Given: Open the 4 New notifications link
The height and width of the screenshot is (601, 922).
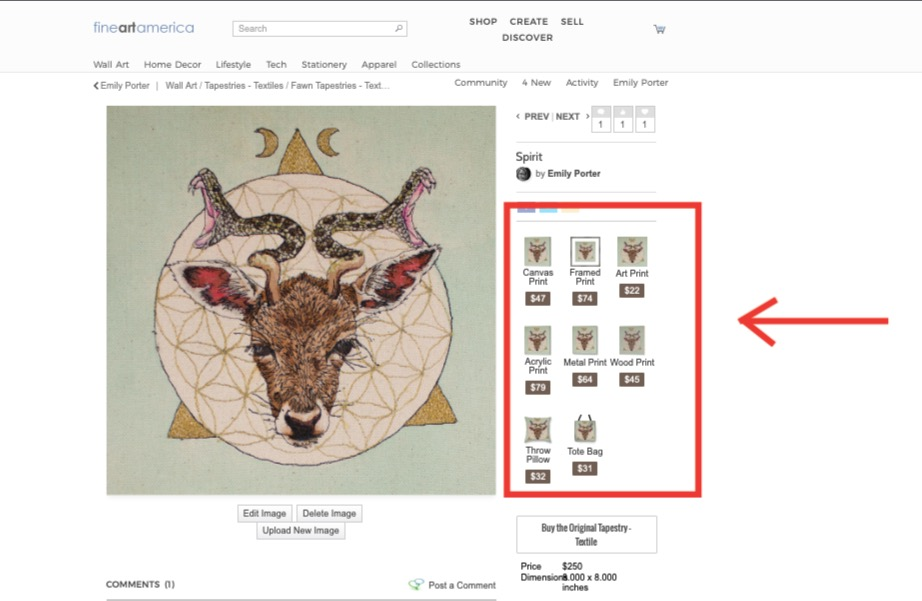Looking at the screenshot, I should click(x=536, y=83).
